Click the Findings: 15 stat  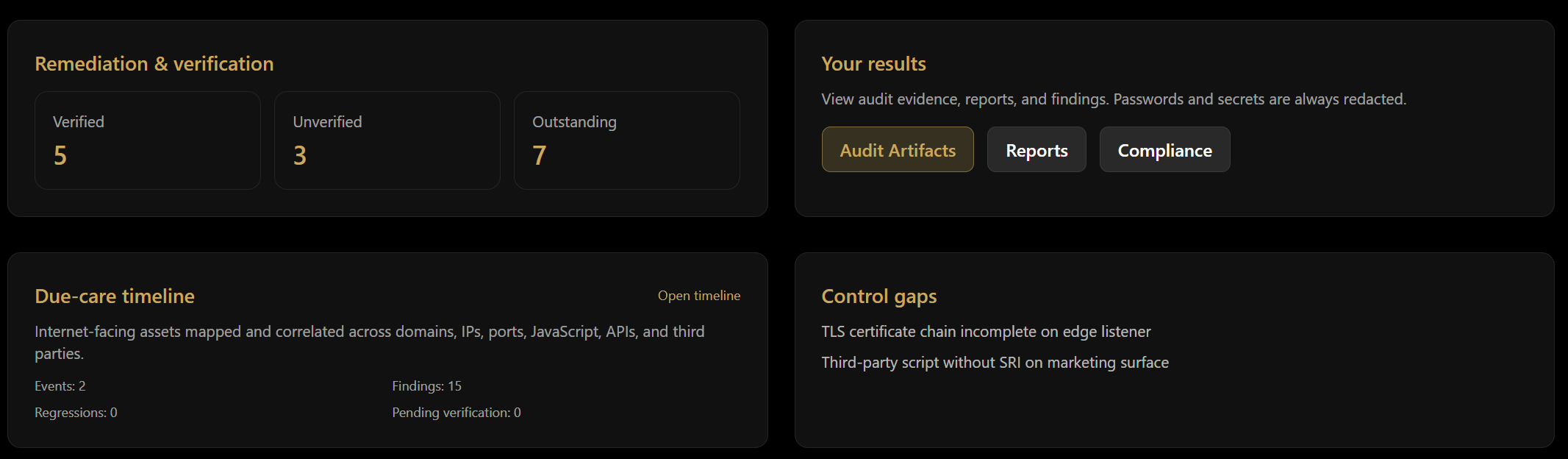(426, 386)
